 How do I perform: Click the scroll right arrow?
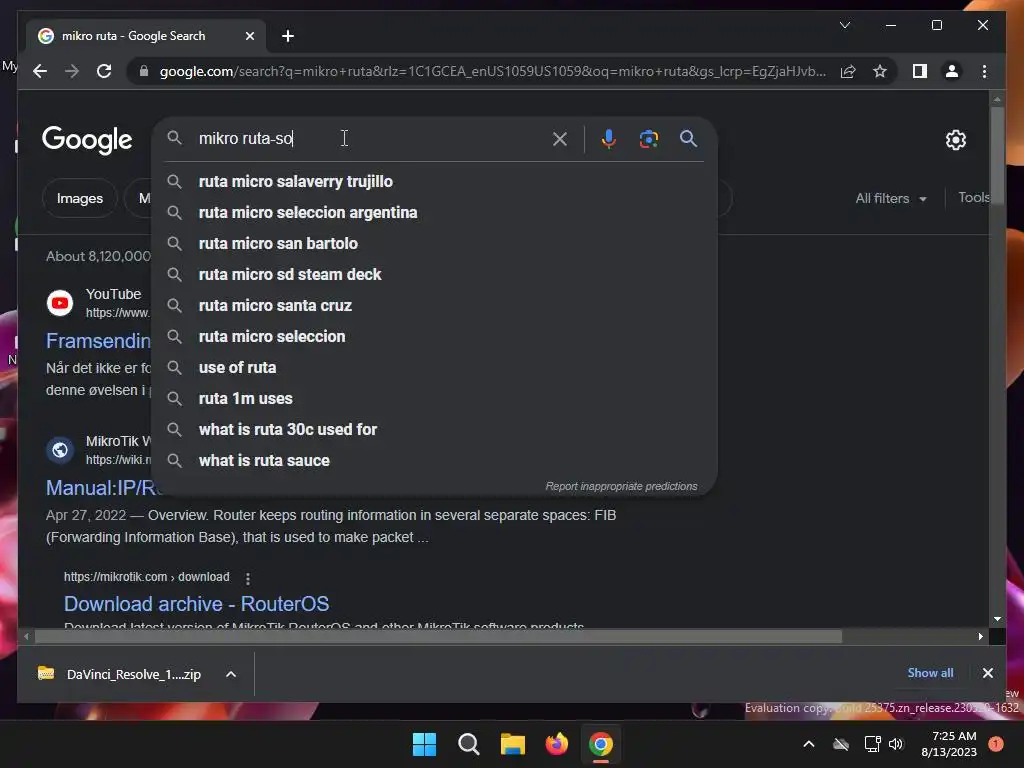(x=980, y=636)
